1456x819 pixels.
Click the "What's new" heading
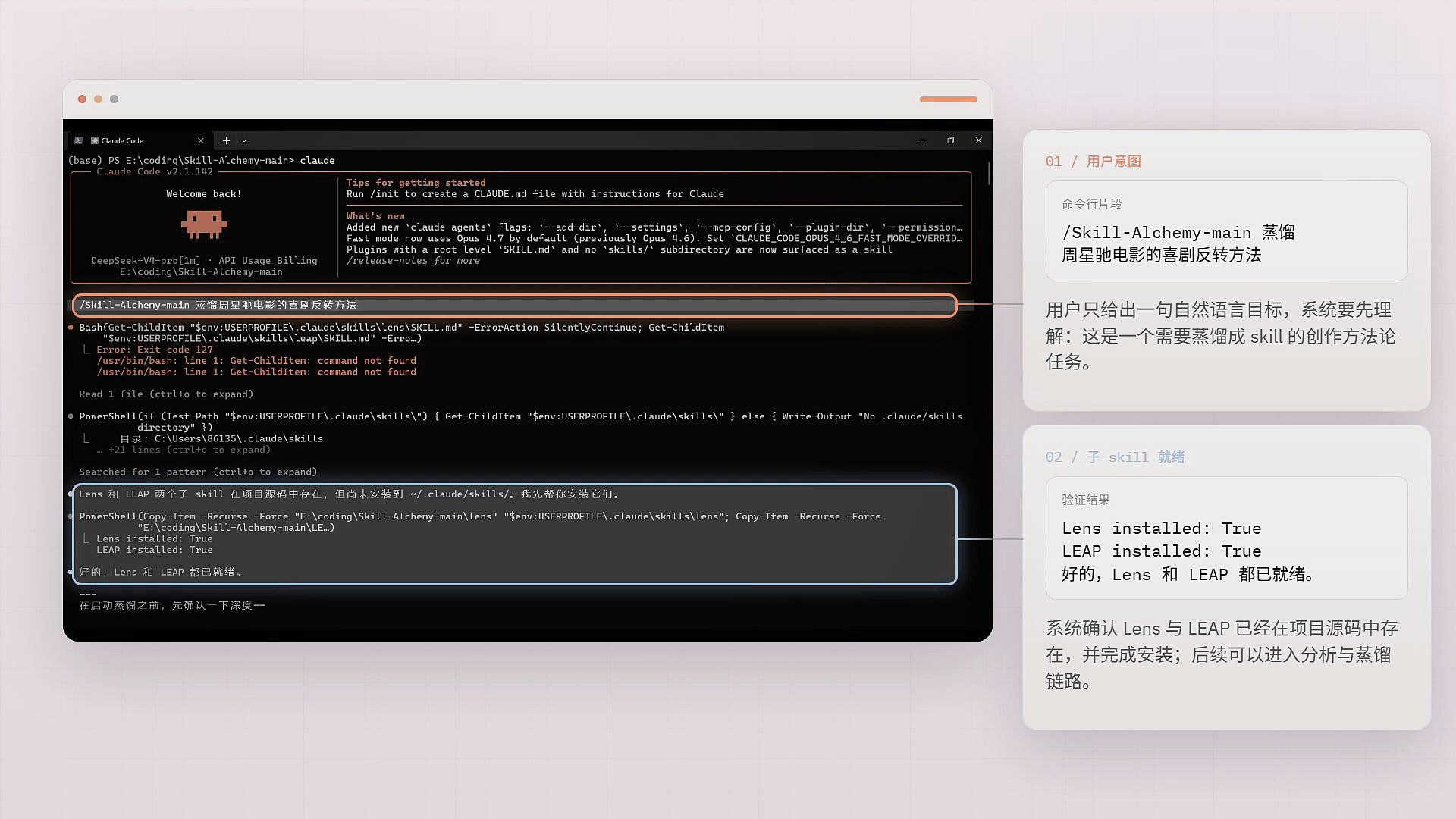click(375, 216)
